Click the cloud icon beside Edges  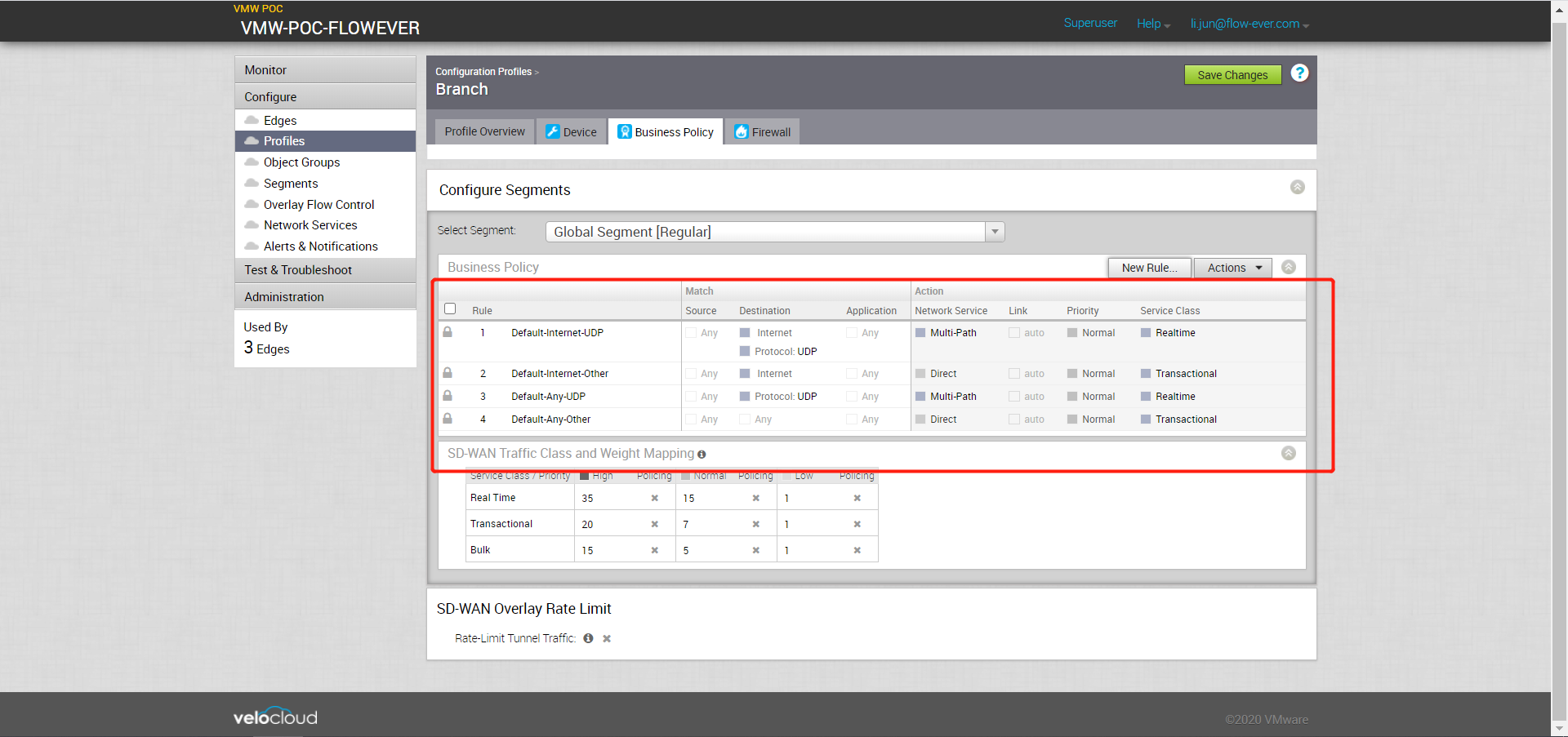(x=252, y=120)
